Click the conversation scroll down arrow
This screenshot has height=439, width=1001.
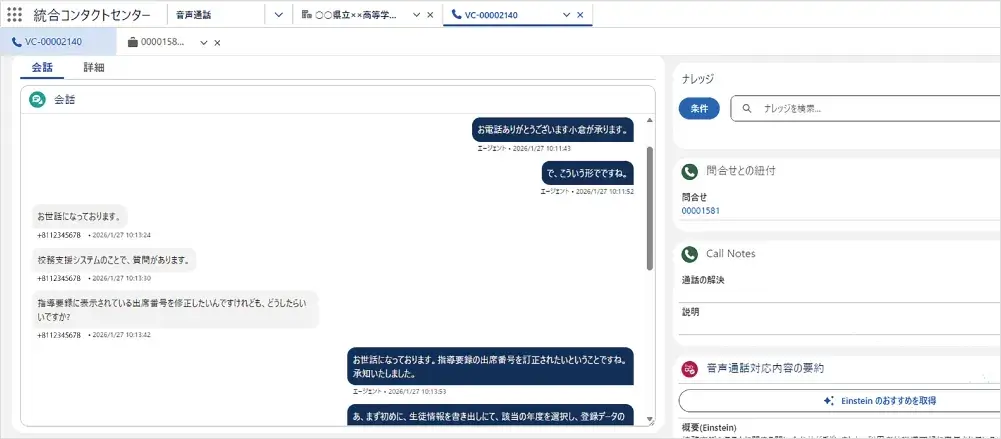(x=650, y=419)
